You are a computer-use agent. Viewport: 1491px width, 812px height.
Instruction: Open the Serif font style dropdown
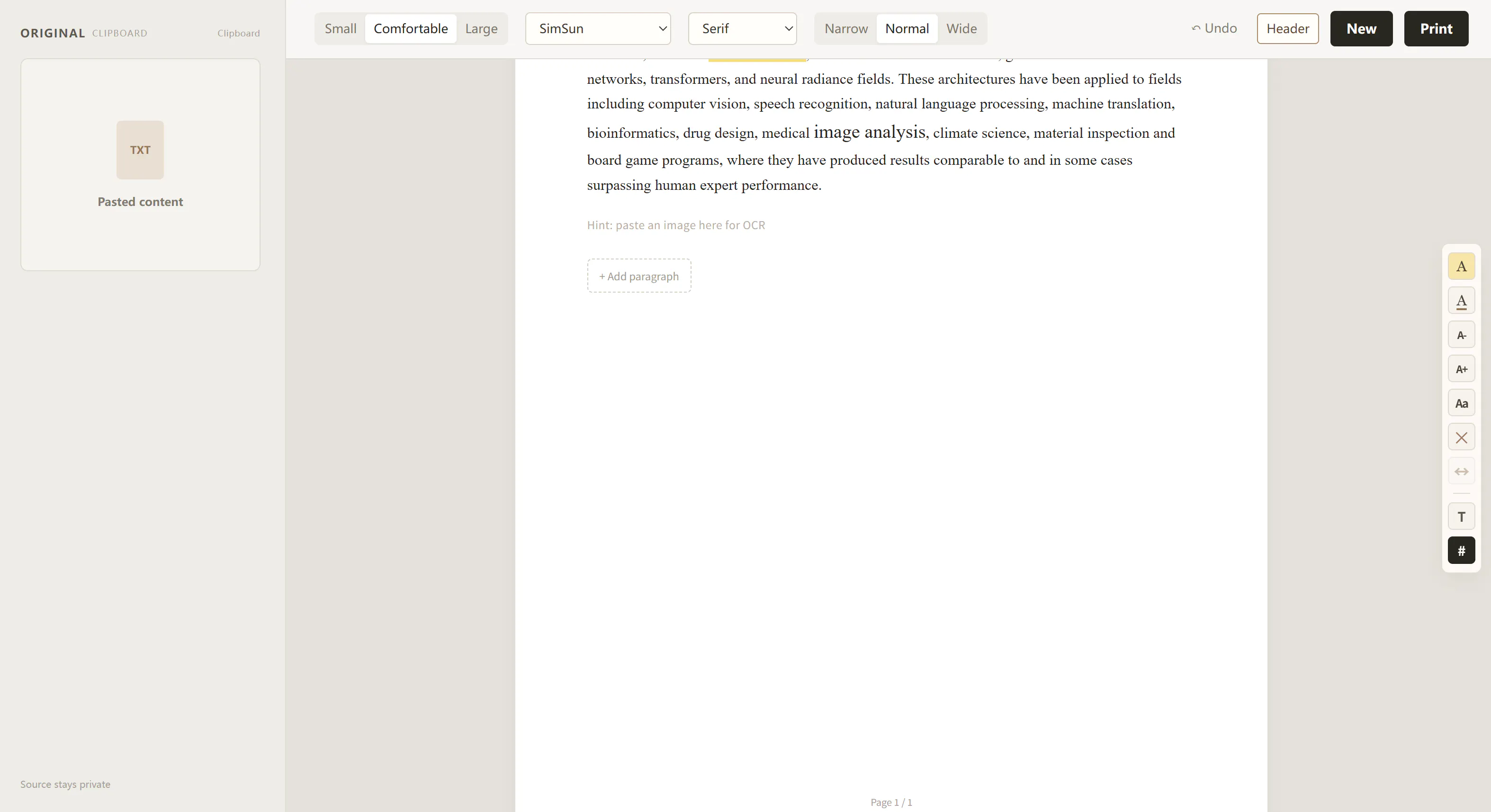point(742,28)
